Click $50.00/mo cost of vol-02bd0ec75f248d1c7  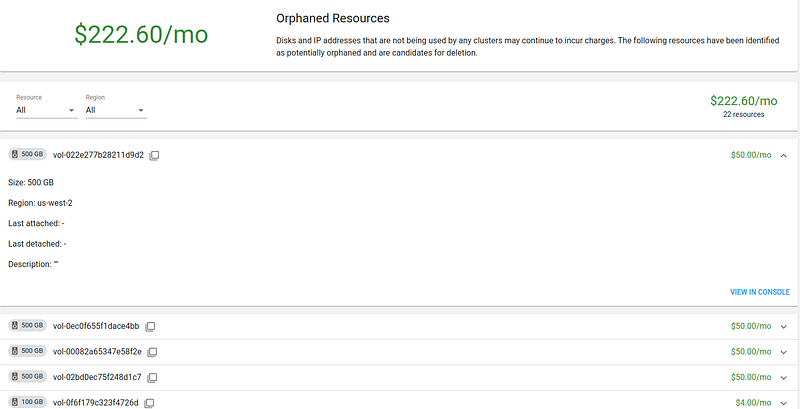(x=751, y=377)
